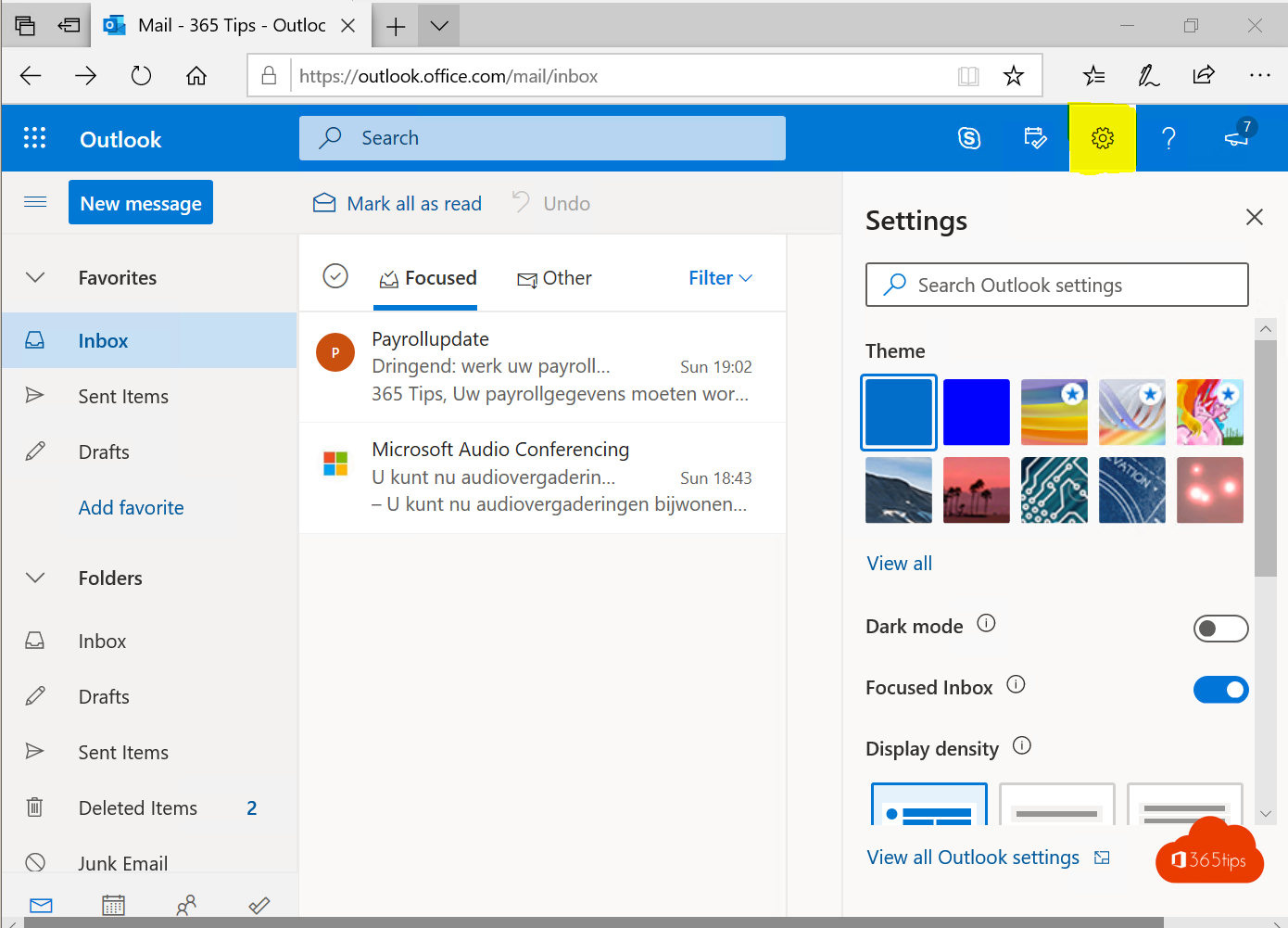Click New message button
The width and height of the screenshot is (1288, 928).
click(x=141, y=202)
